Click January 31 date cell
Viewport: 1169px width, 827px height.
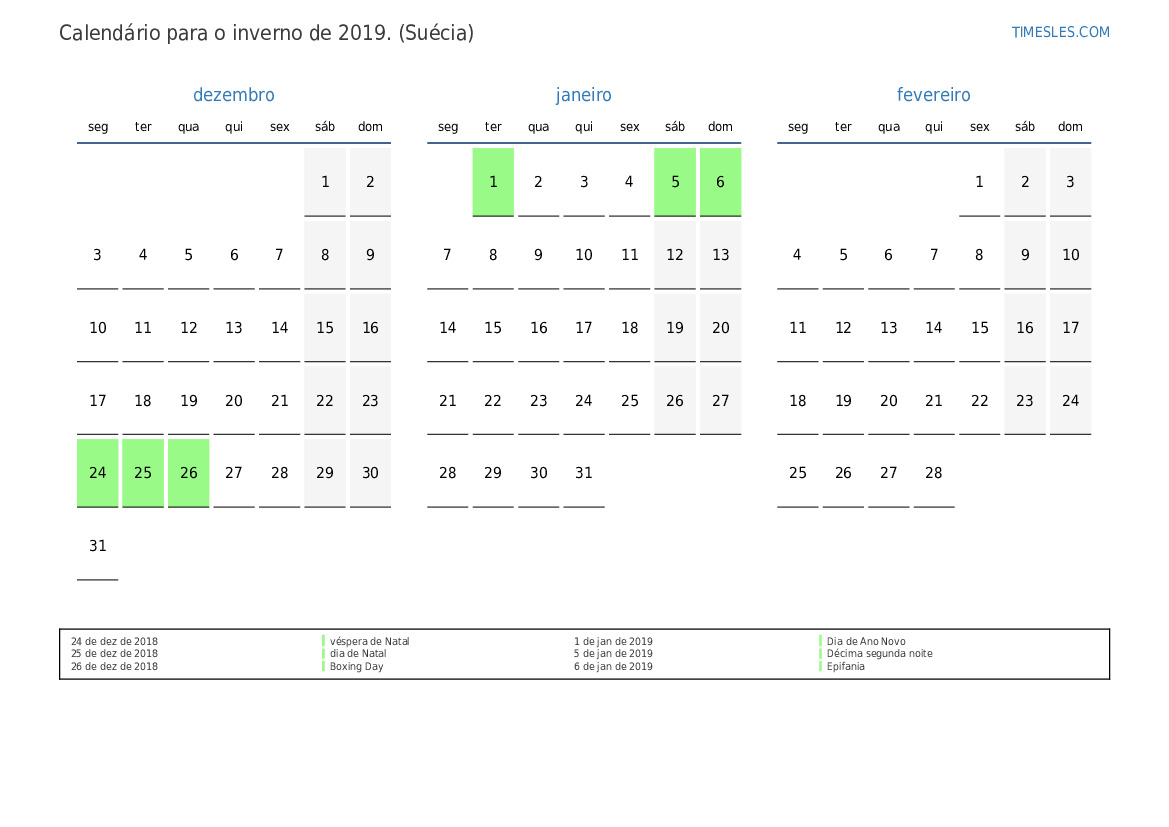coord(584,473)
